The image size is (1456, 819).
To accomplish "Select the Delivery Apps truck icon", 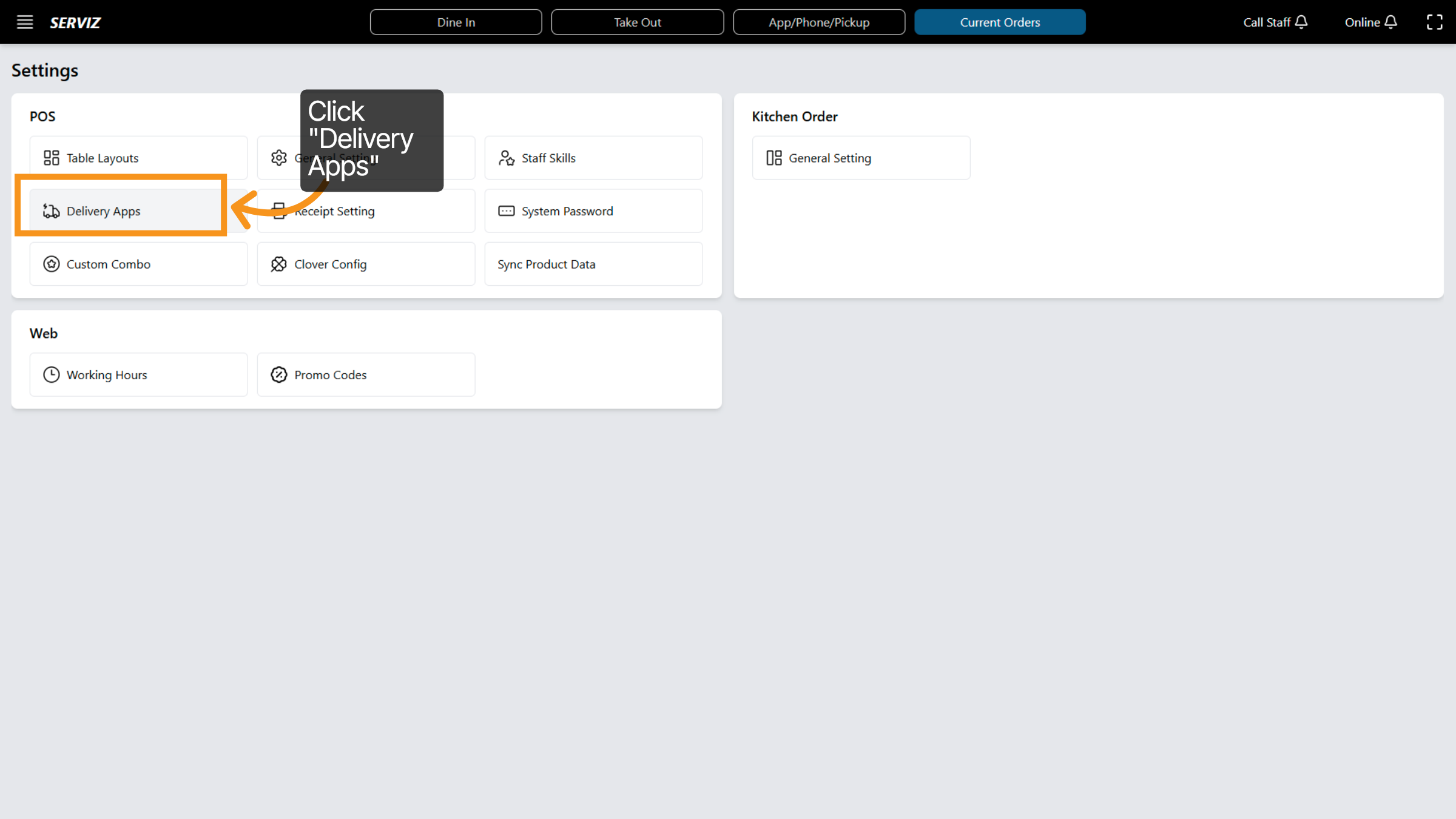I will pos(51,211).
